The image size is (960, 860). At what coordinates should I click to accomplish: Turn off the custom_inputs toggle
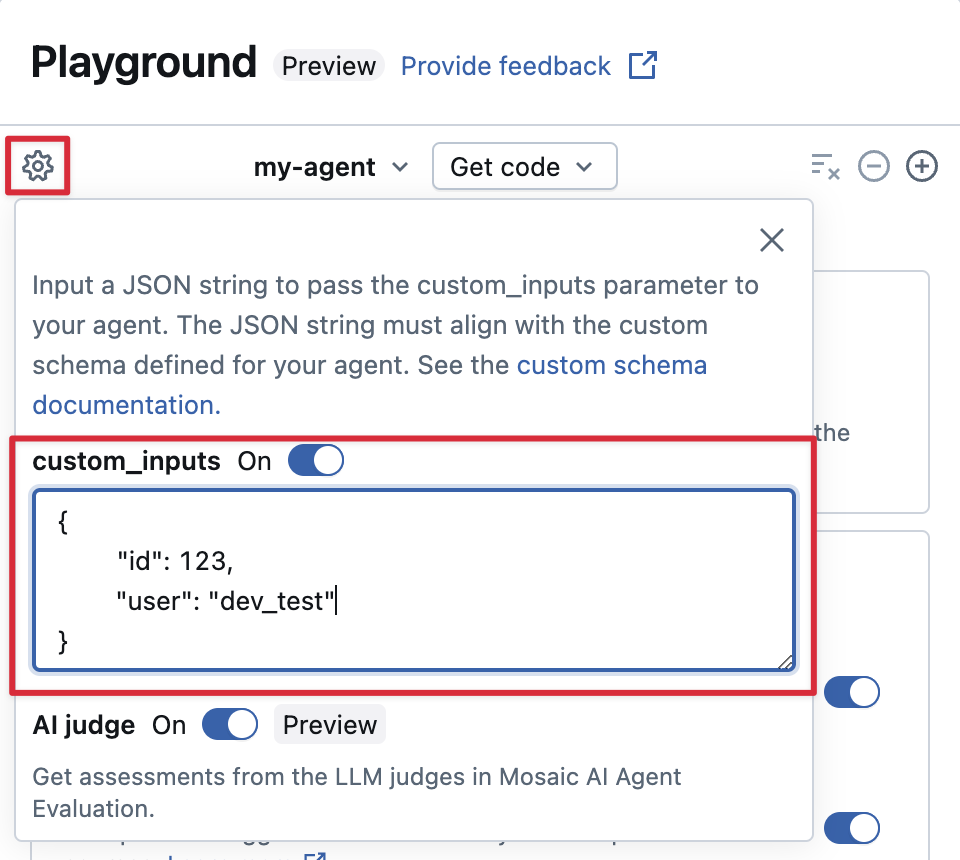tap(316, 460)
